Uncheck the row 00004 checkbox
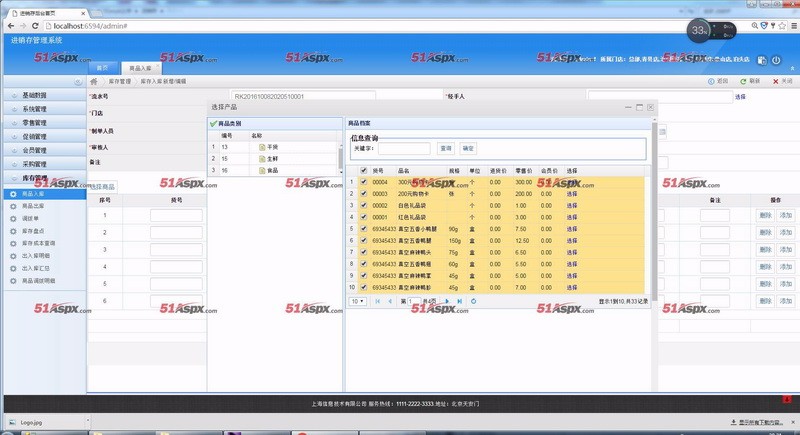Screen dimensions: 800x435 [363, 182]
